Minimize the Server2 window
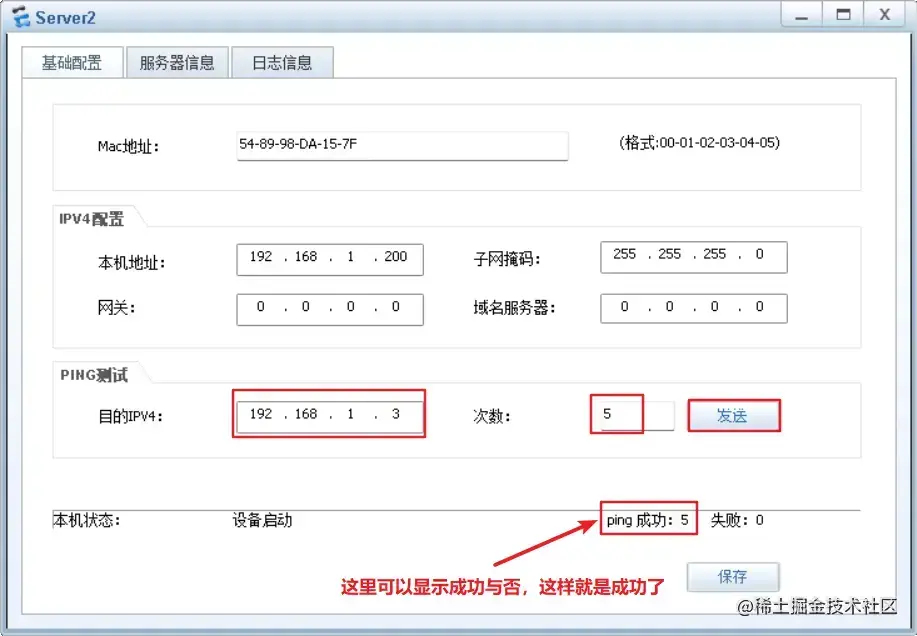 click(802, 15)
